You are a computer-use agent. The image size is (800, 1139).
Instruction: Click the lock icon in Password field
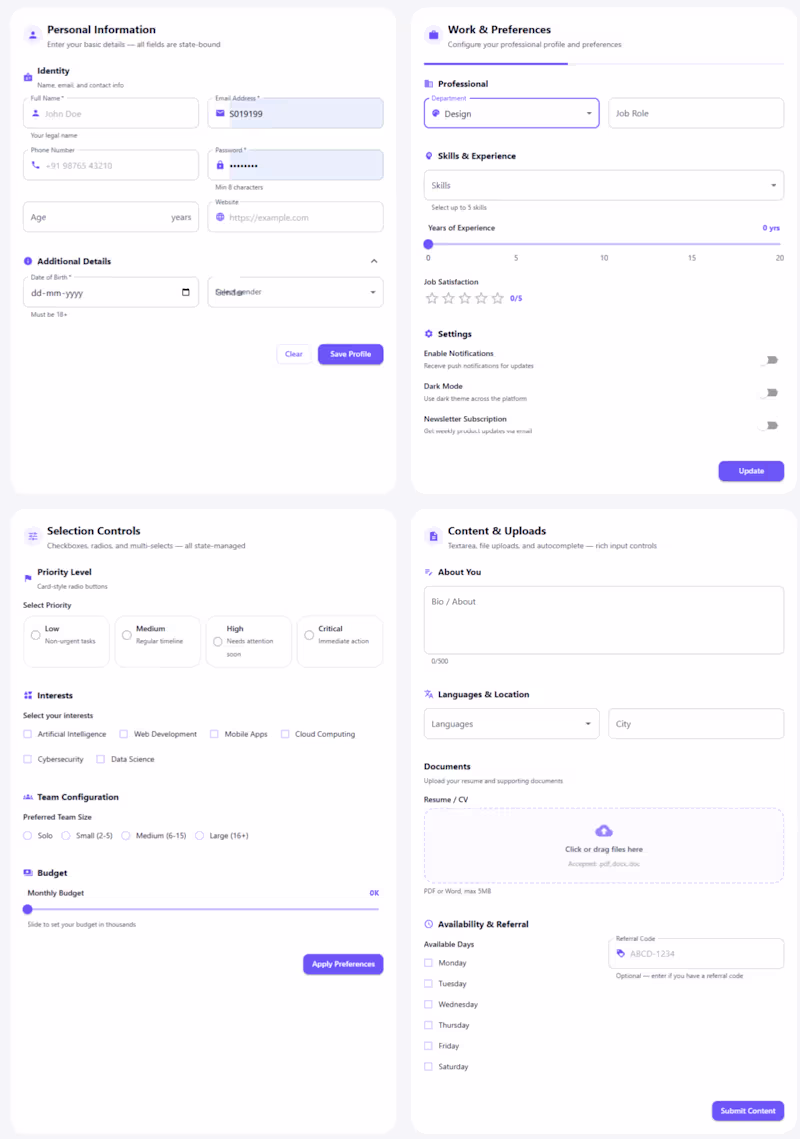pyautogui.click(x=220, y=165)
